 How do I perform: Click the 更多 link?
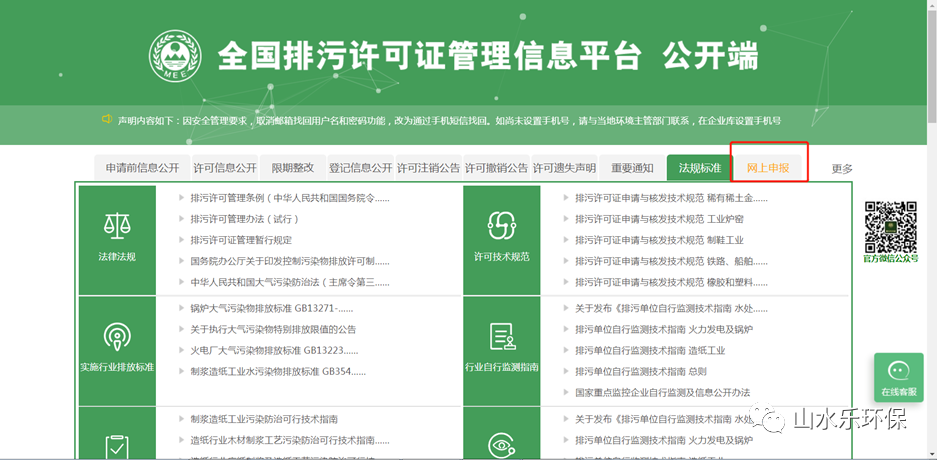pyautogui.click(x=842, y=168)
